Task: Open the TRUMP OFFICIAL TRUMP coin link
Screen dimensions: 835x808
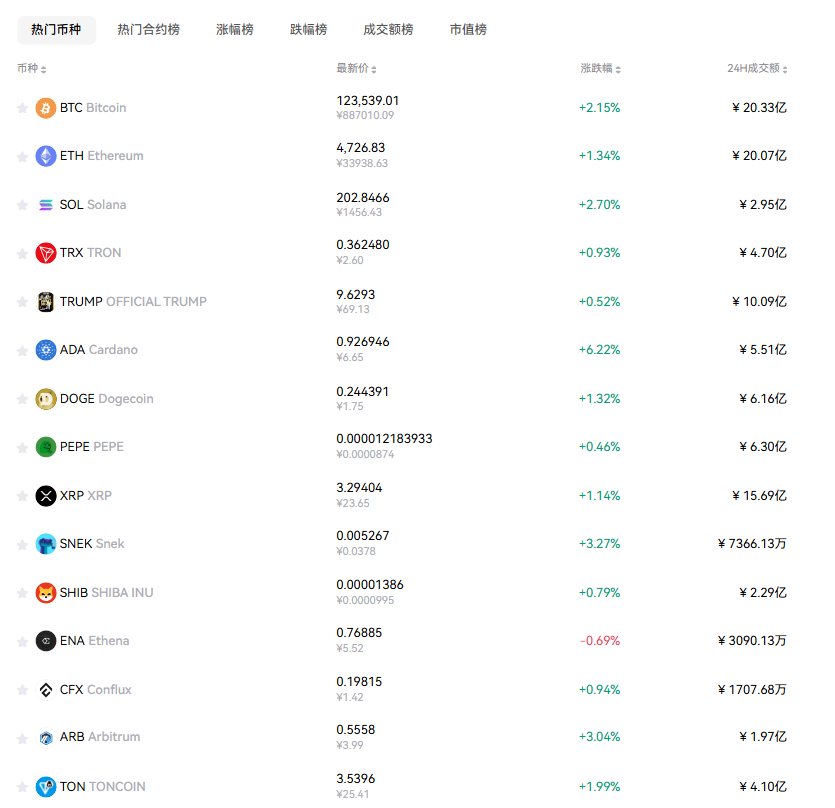Action: tap(133, 301)
